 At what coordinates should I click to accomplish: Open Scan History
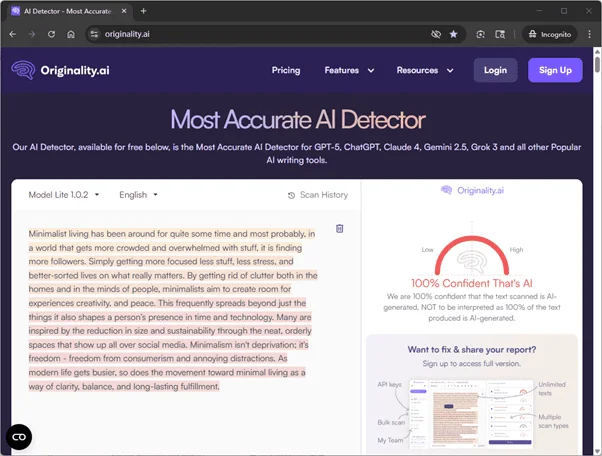[318, 195]
